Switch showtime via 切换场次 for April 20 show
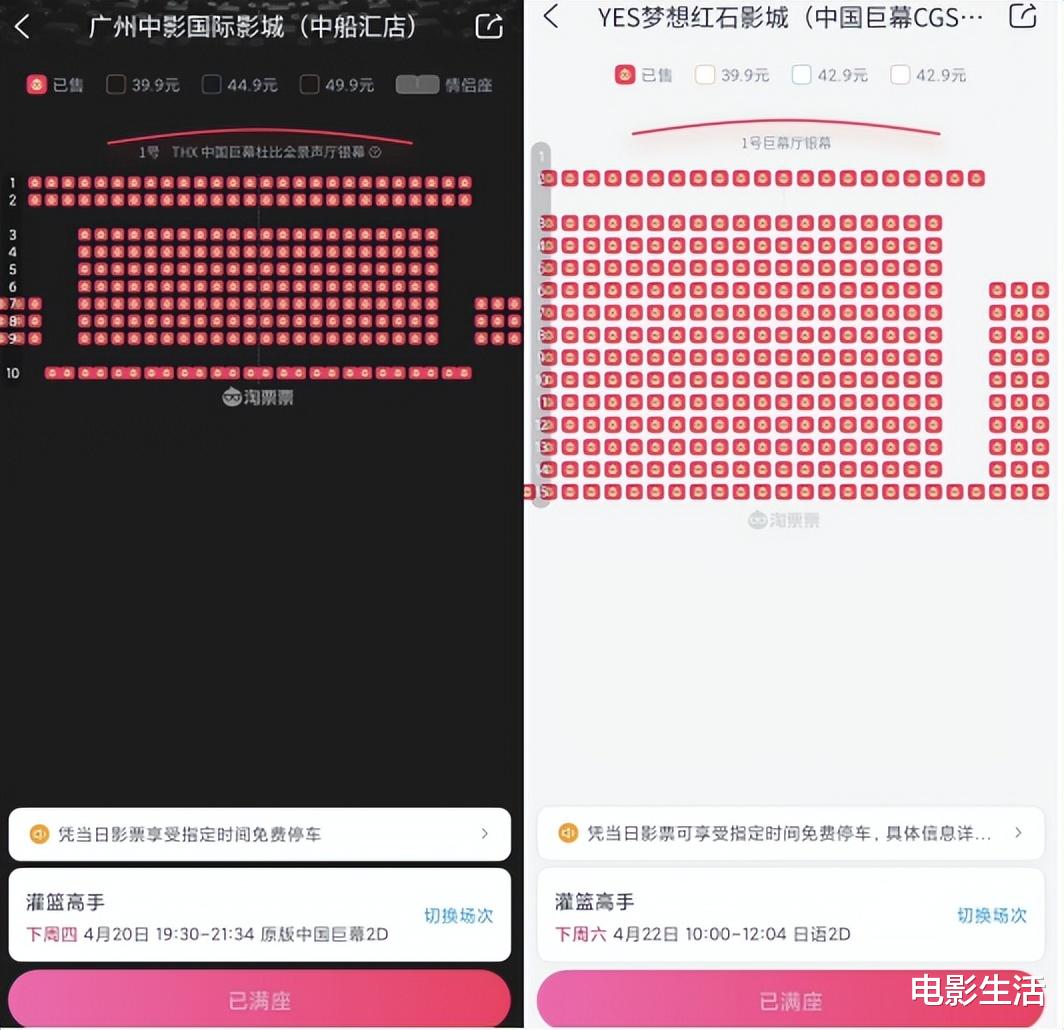Viewport: 1064px width, 1030px height. click(x=459, y=916)
